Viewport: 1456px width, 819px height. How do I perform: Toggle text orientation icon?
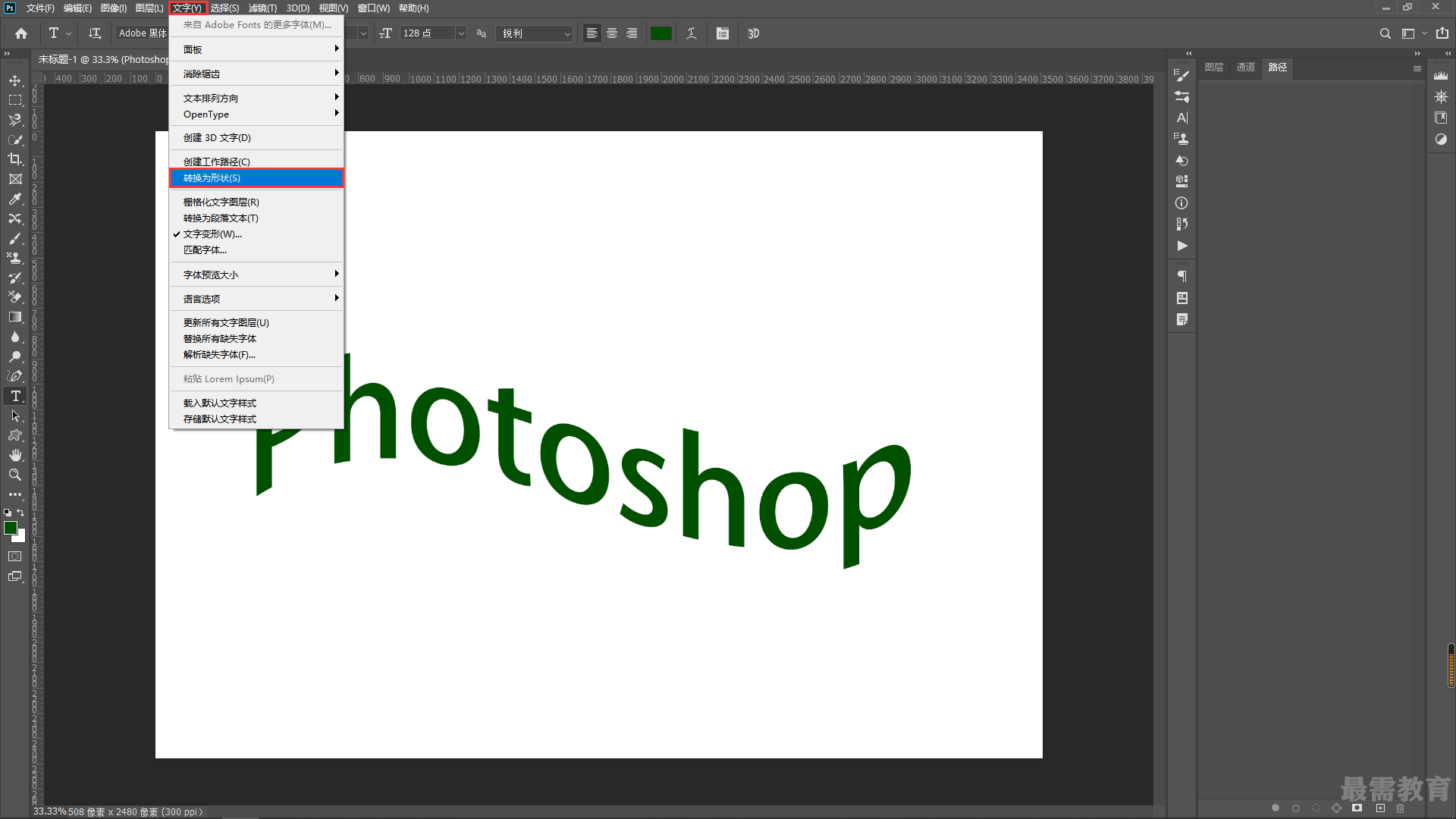point(95,33)
